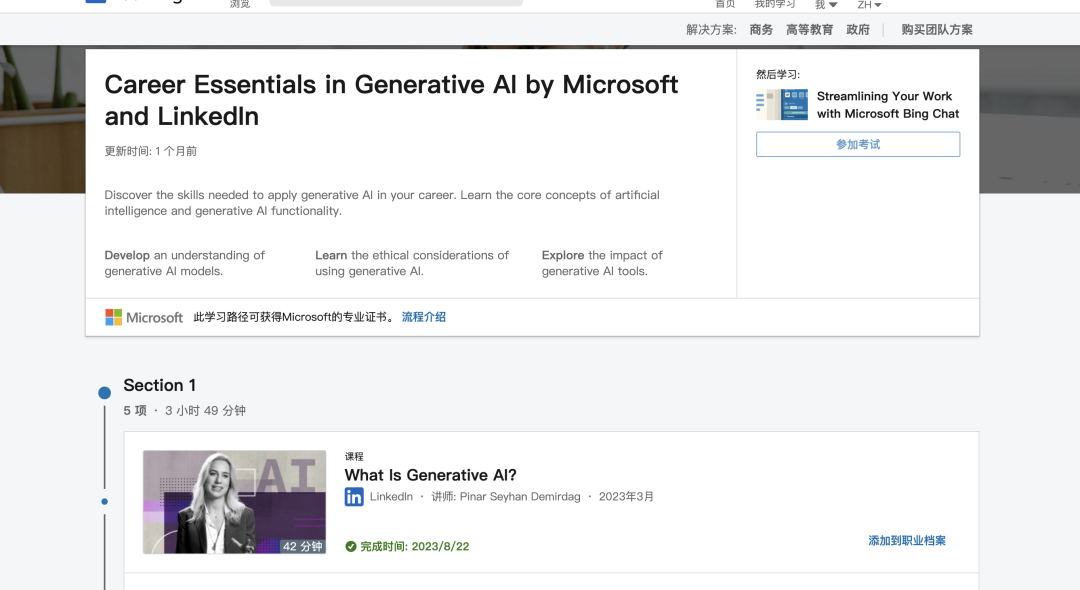Click the small timeline dot below Section 1
This screenshot has height=590, width=1080.
[x=104, y=500]
